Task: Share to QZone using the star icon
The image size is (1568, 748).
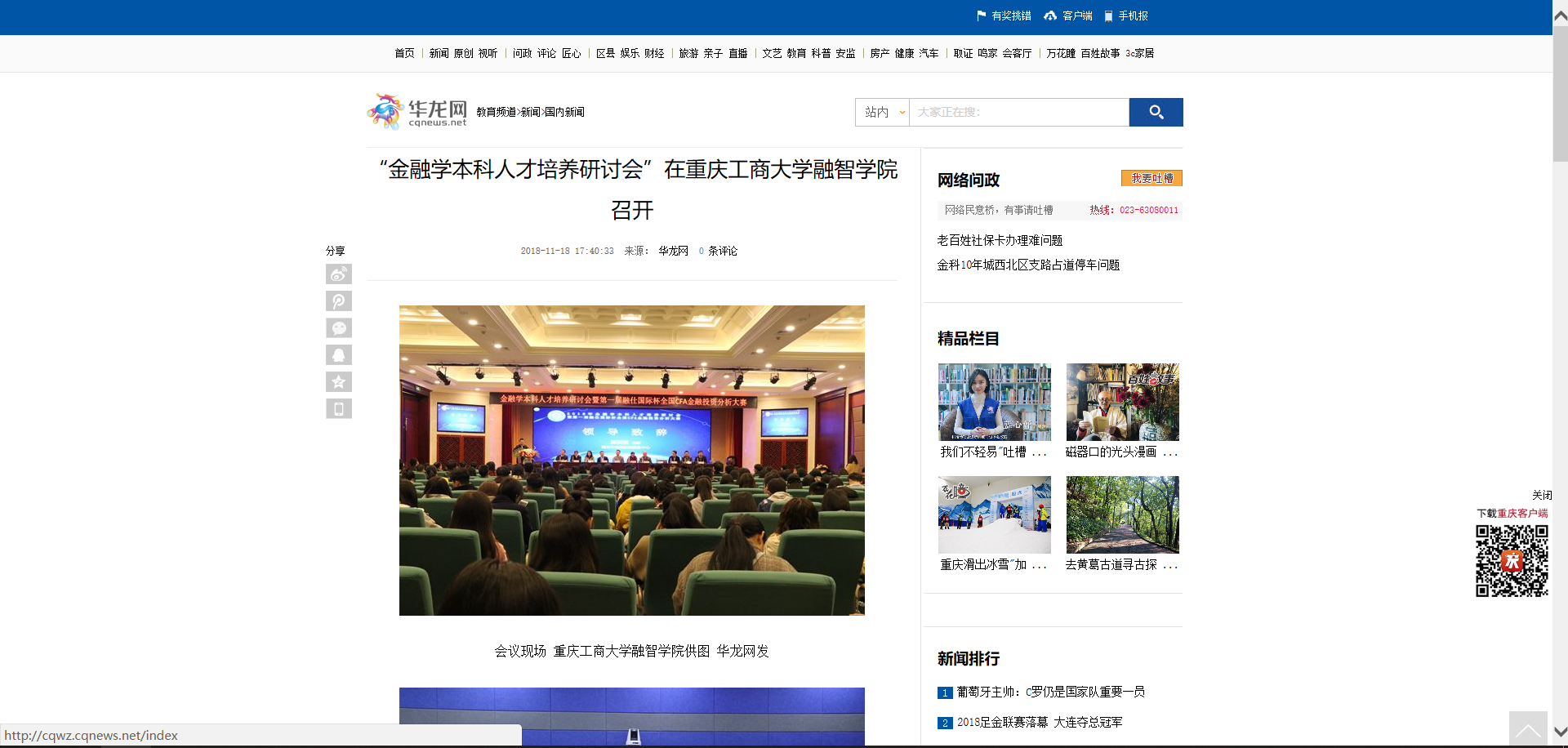Action: pyautogui.click(x=338, y=382)
